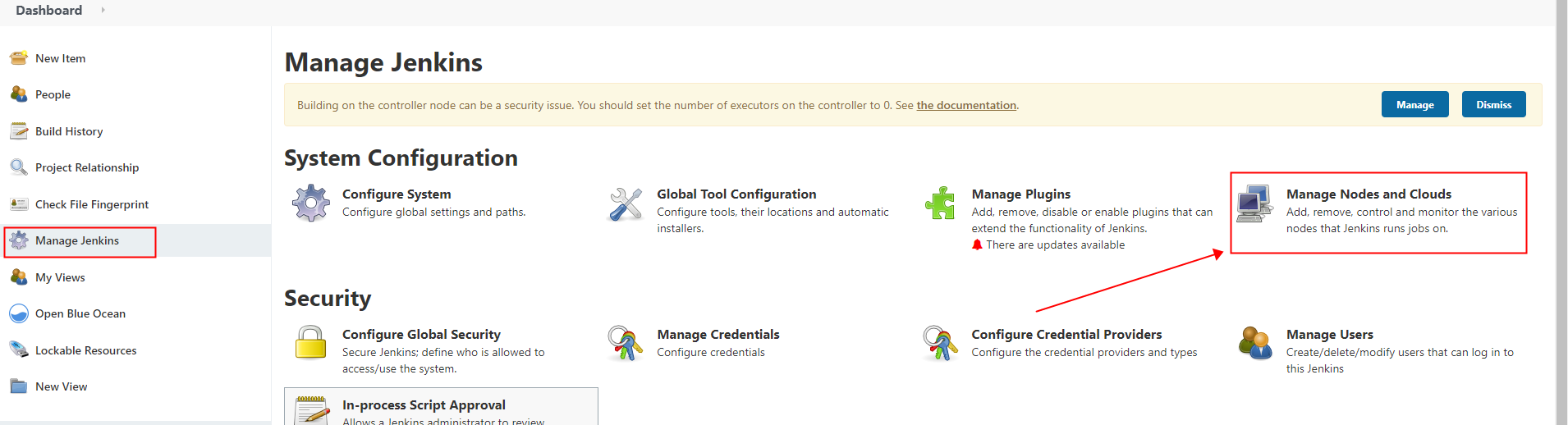Click the Global Tool Configuration wrench icon

[x=626, y=203]
